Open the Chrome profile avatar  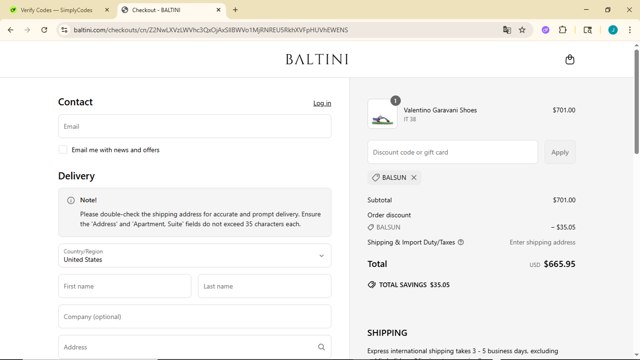(x=613, y=30)
